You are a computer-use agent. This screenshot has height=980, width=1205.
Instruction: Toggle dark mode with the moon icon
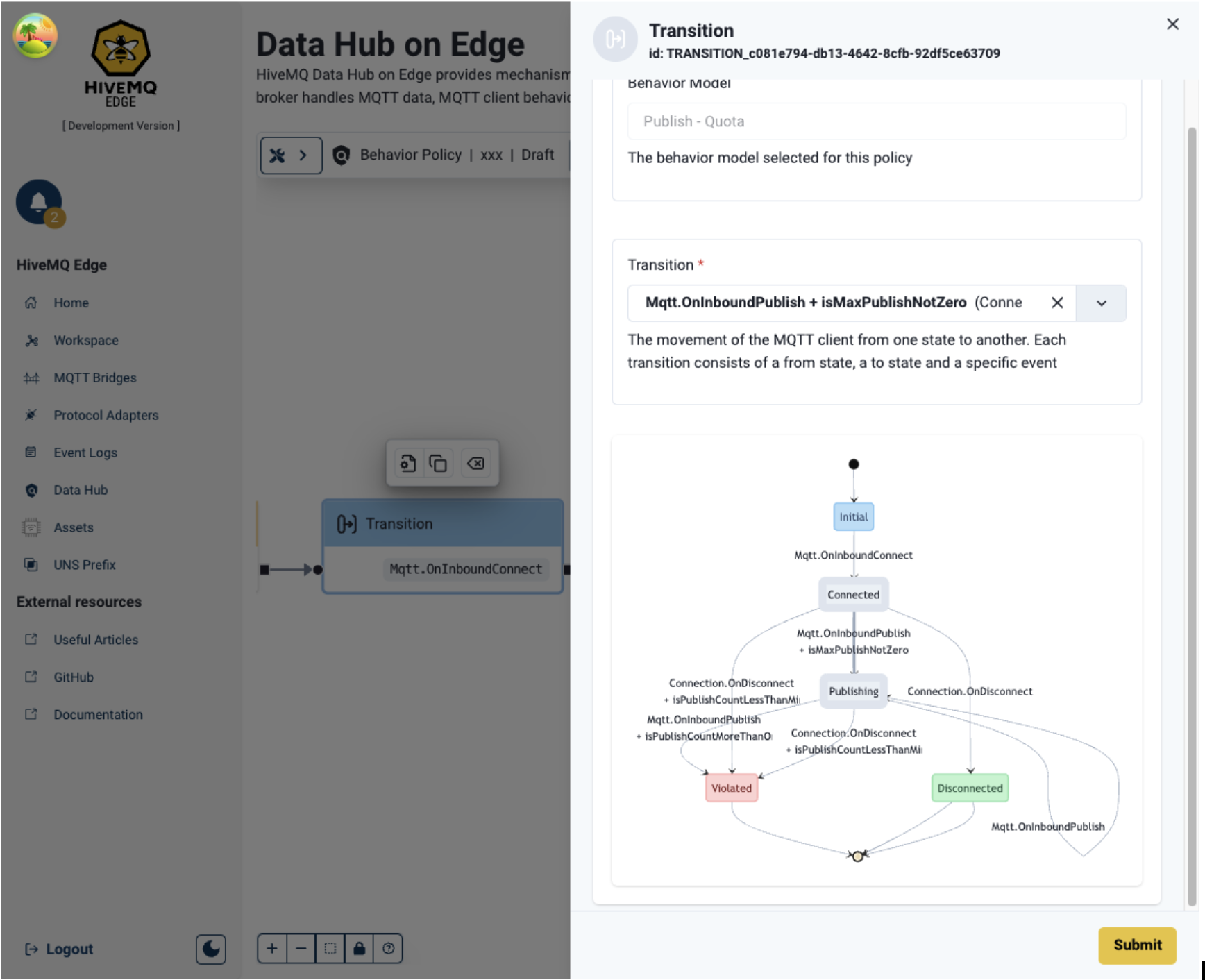(211, 949)
